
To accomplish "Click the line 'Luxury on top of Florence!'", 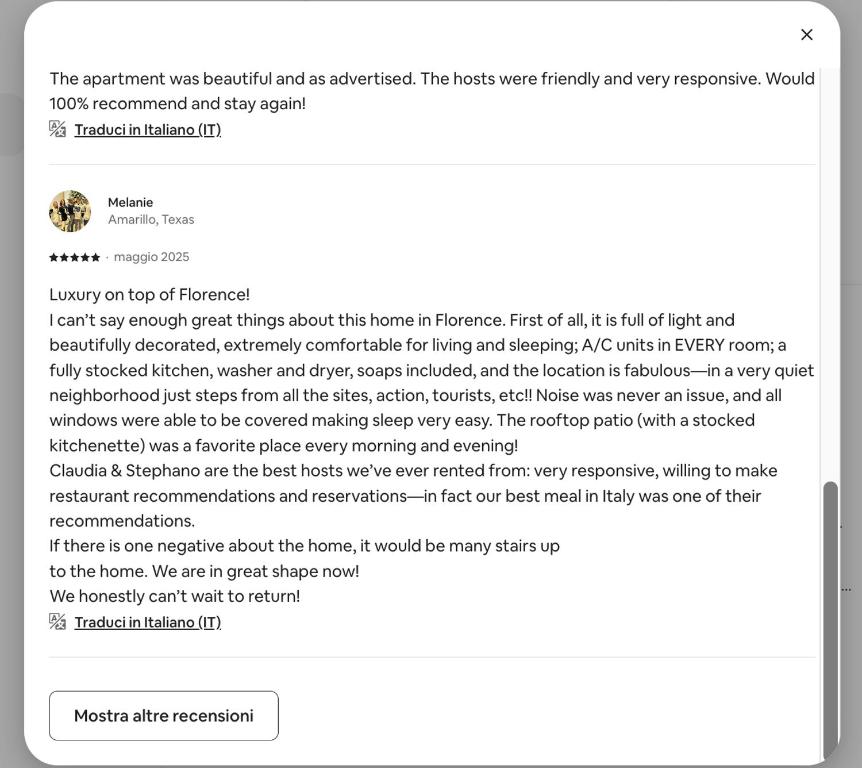I will click(150, 295).
